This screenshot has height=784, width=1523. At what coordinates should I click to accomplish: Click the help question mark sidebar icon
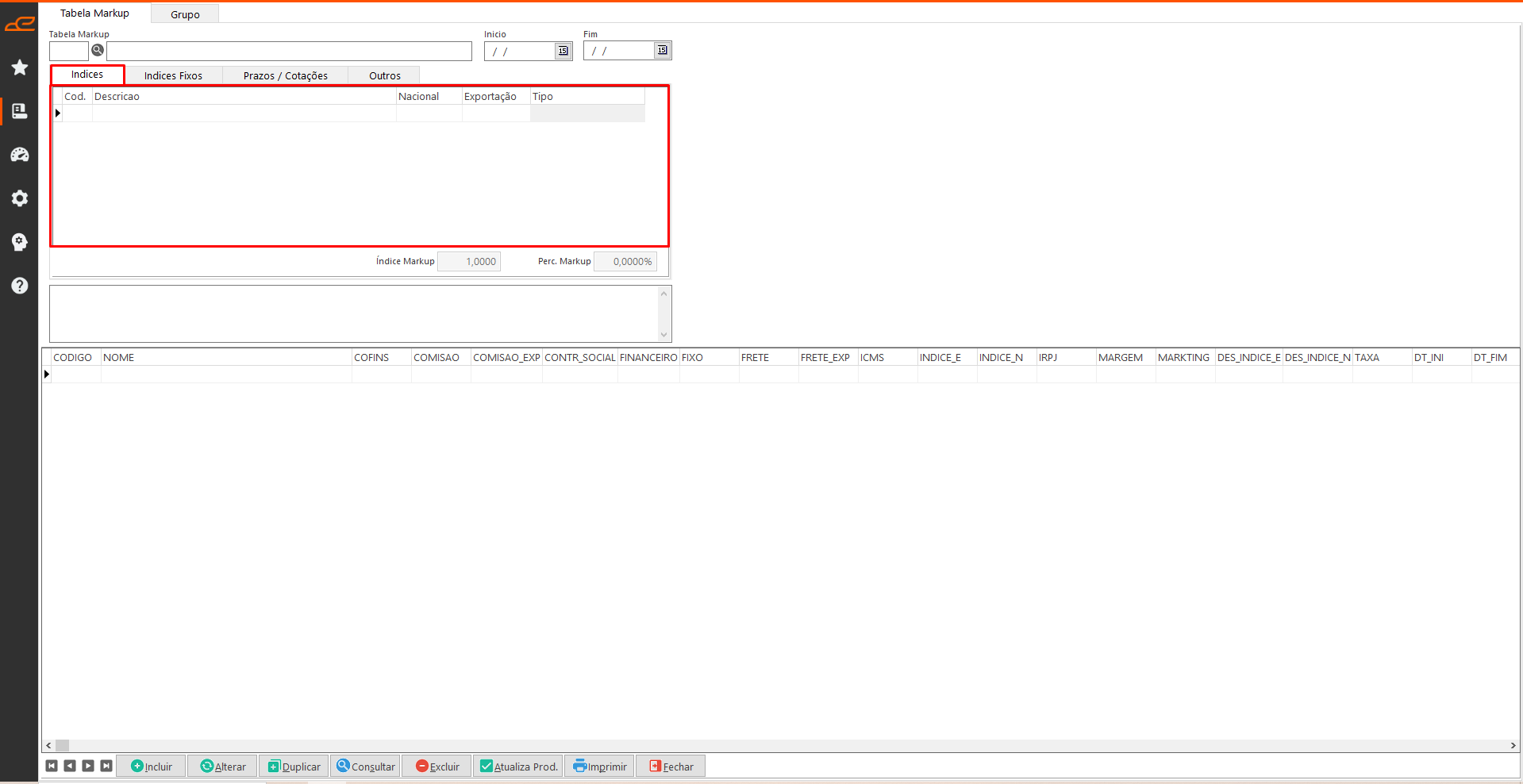click(20, 286)
